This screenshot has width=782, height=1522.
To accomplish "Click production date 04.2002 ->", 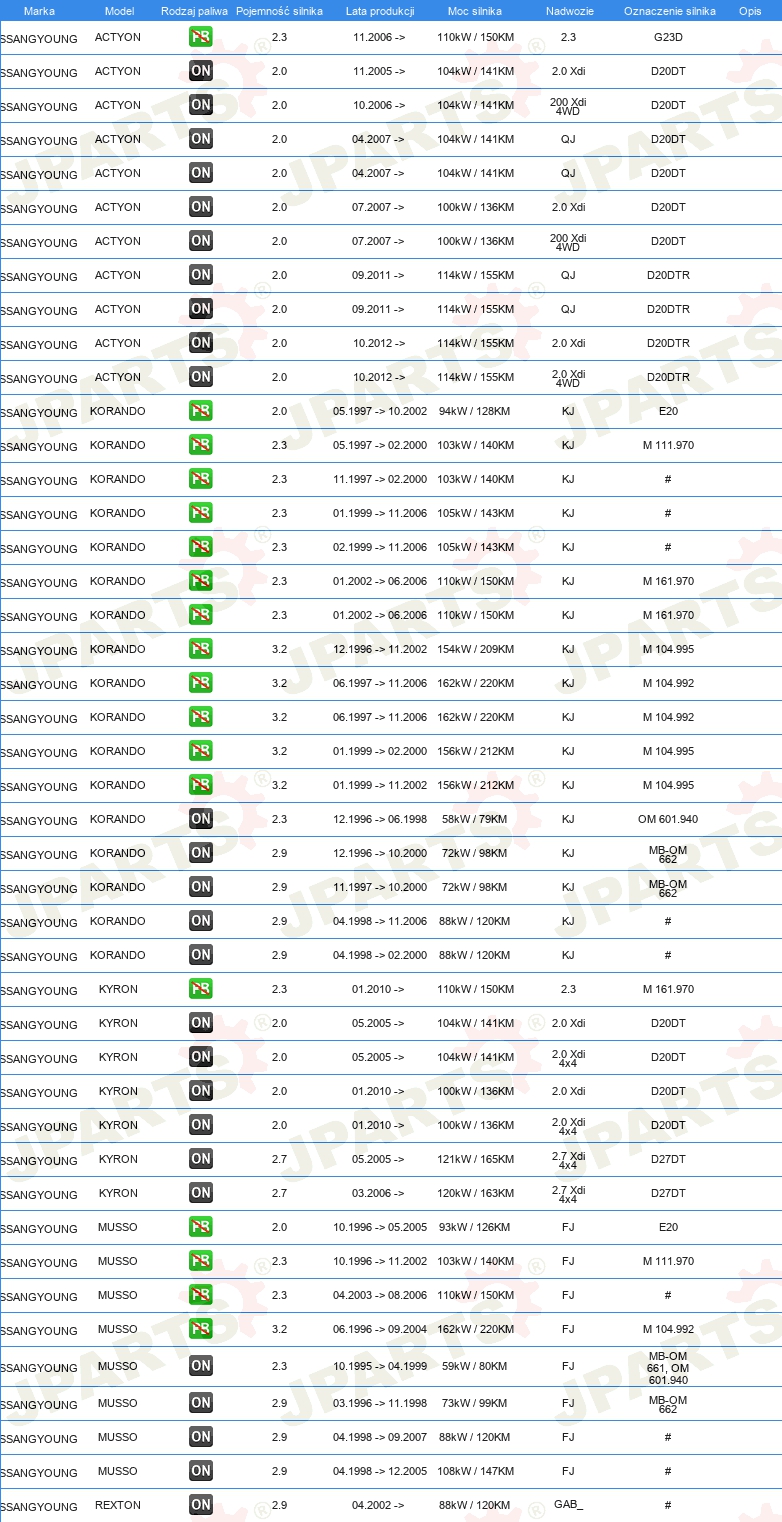I will 379,1505.
